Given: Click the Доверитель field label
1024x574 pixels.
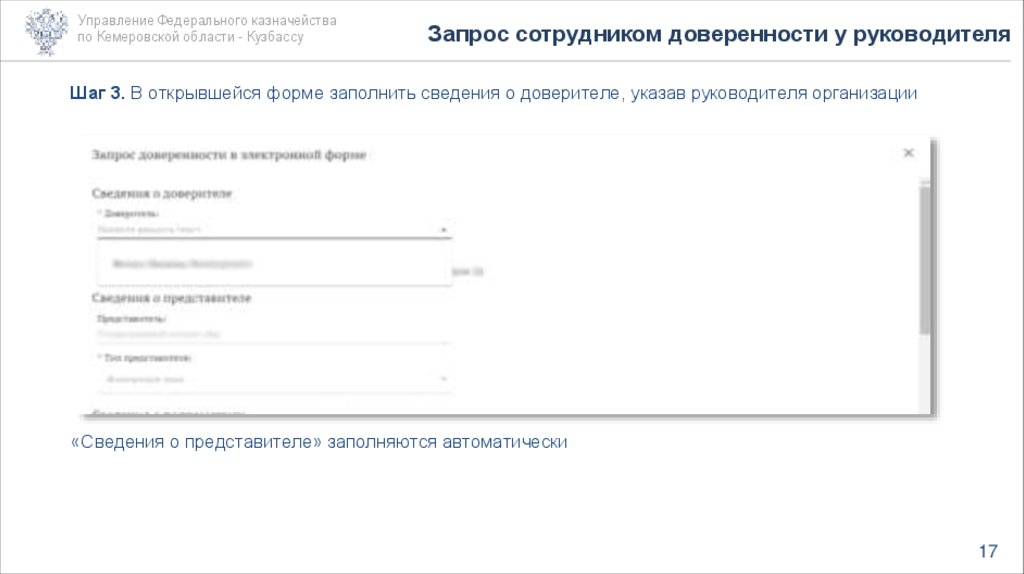Looking at the screenshot, I should (130, 213).
